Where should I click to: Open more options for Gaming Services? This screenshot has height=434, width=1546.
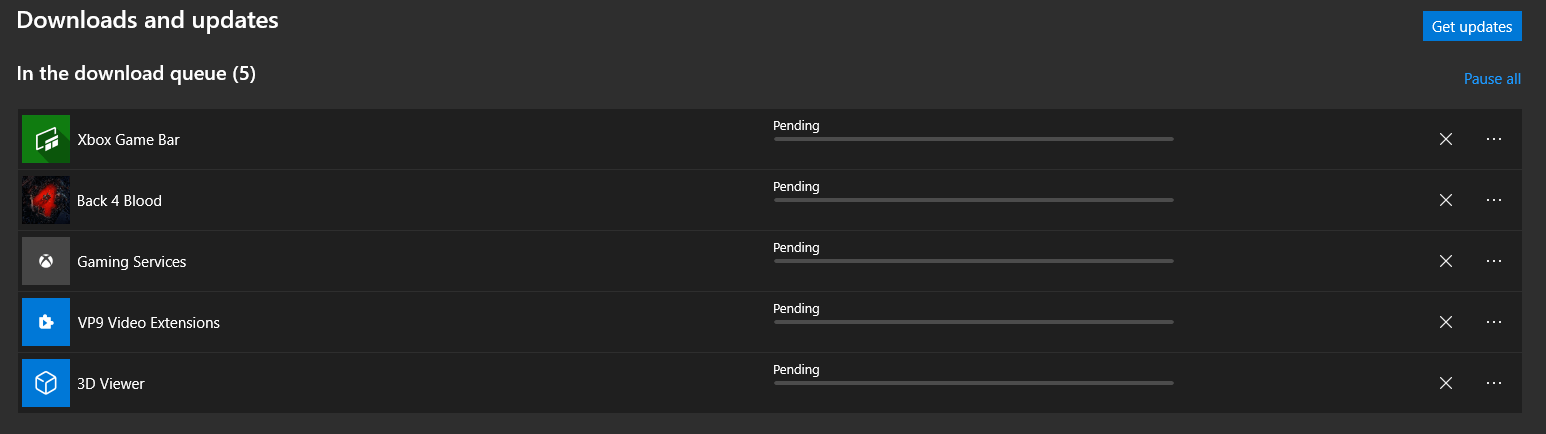[1494, 261]
